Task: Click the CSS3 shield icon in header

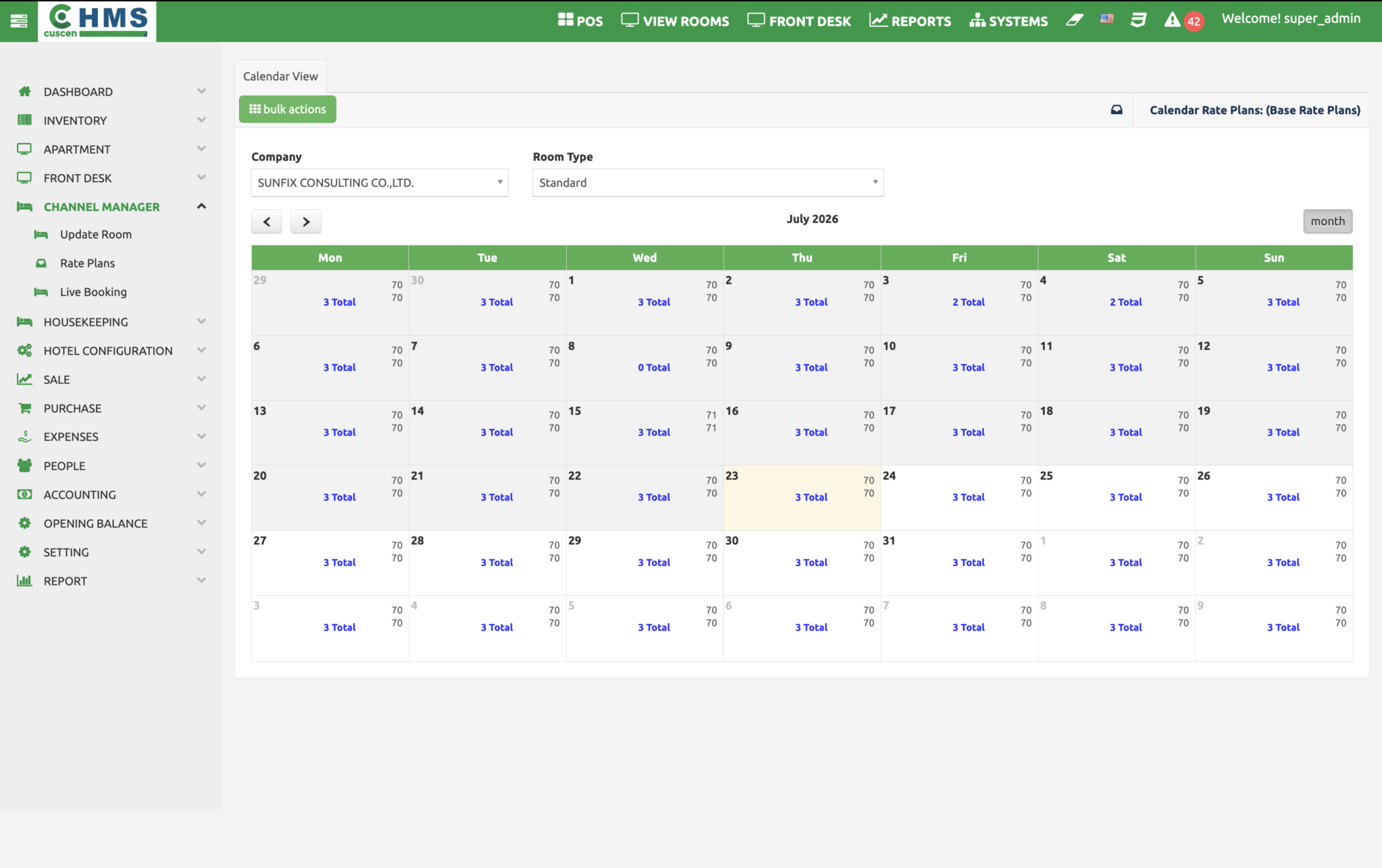Action: click(1138, 20)
